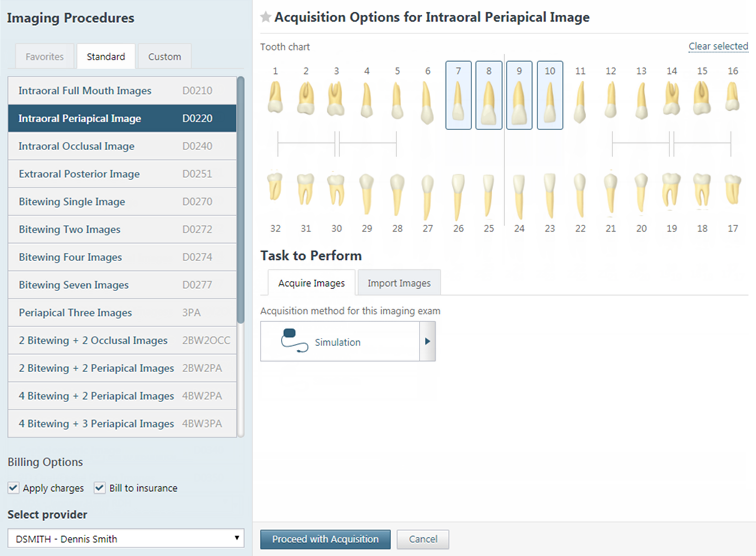756x556 pixels.
Task: Uncheck the Apply charges checkbox
Action: click(x=13, y=488)
